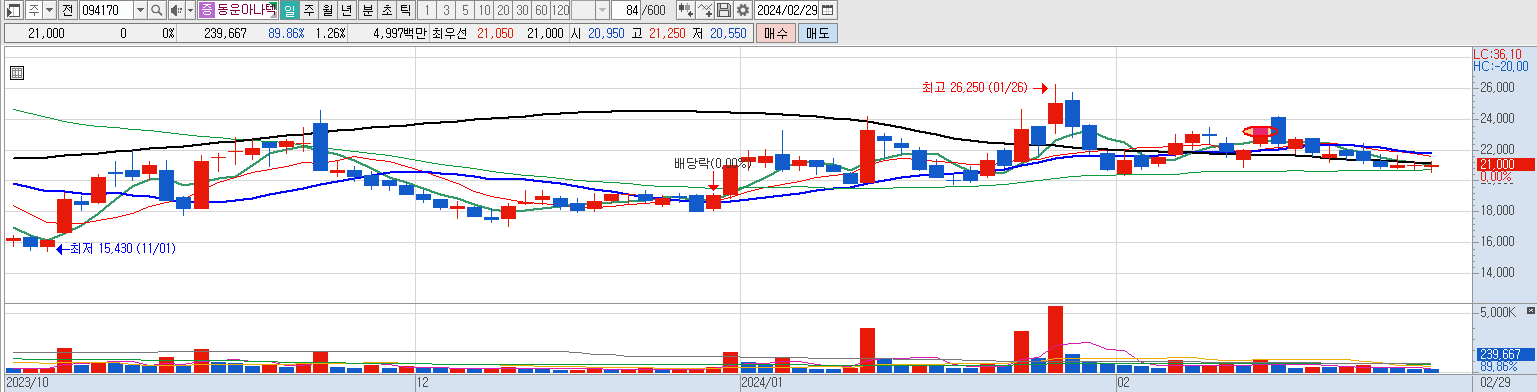Select interval 5 button
The width and height of the screenshot is (1537, 392).
(x=464, y=10)
